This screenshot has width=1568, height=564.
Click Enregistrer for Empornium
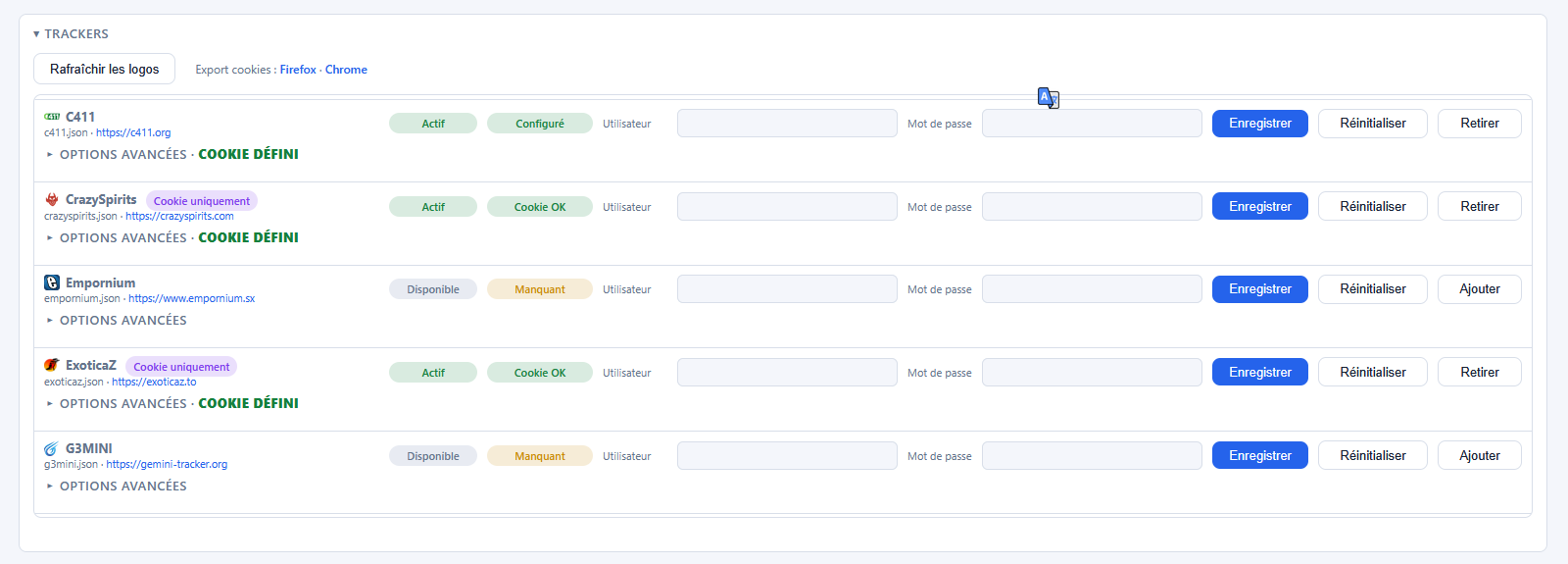point(1260,289)
